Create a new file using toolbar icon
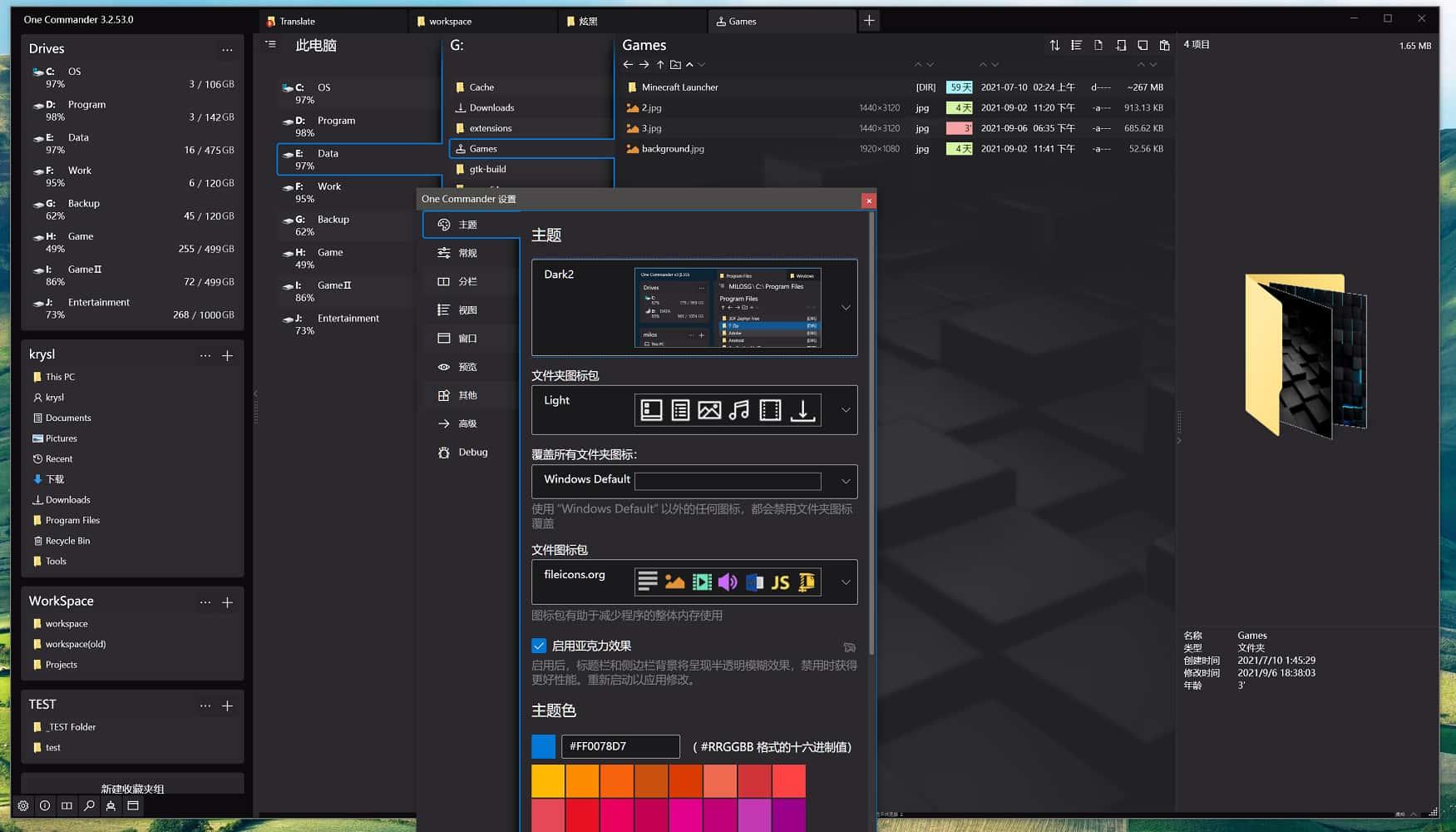This screenshot has height=832, width=1456. tap(1098, 45)
